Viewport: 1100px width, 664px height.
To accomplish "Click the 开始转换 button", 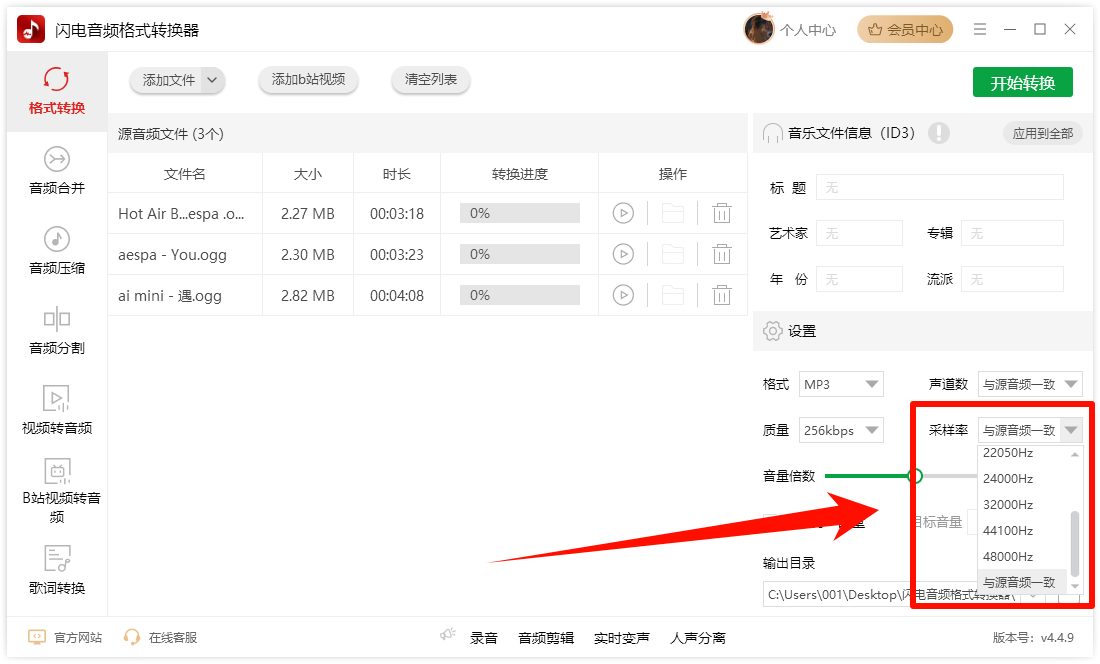I will [x=1023, y=82].
